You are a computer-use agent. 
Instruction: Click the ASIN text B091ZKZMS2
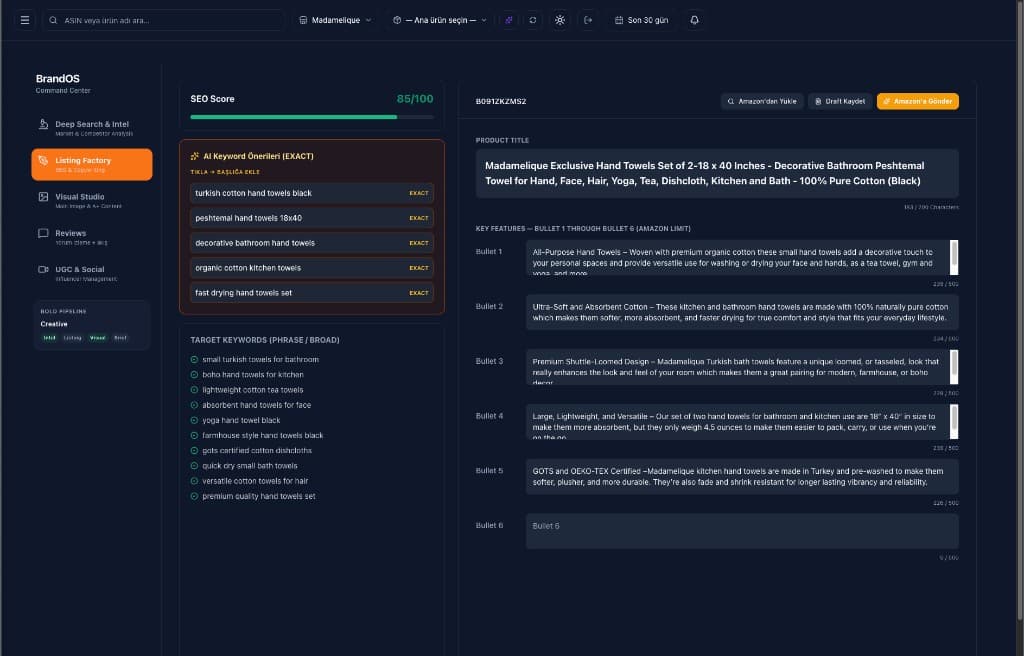[501, 101]
